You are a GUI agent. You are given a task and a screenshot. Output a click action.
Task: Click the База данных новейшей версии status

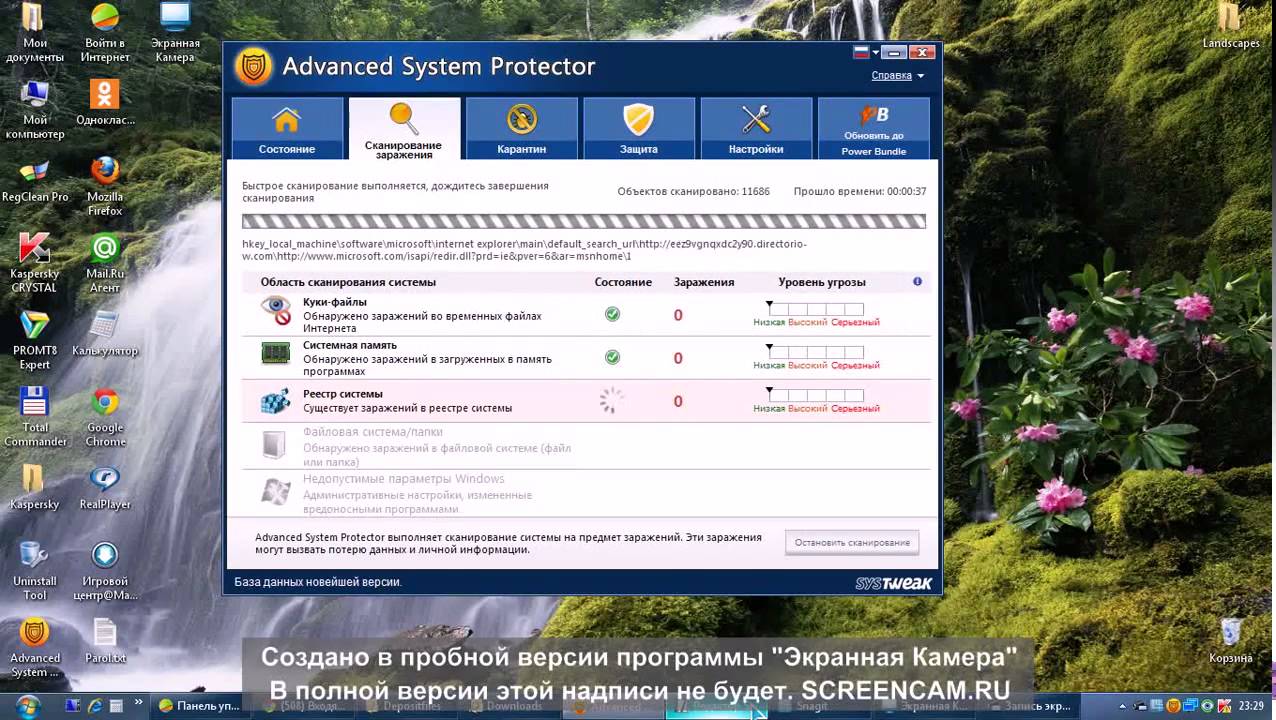tap(318, 582)
